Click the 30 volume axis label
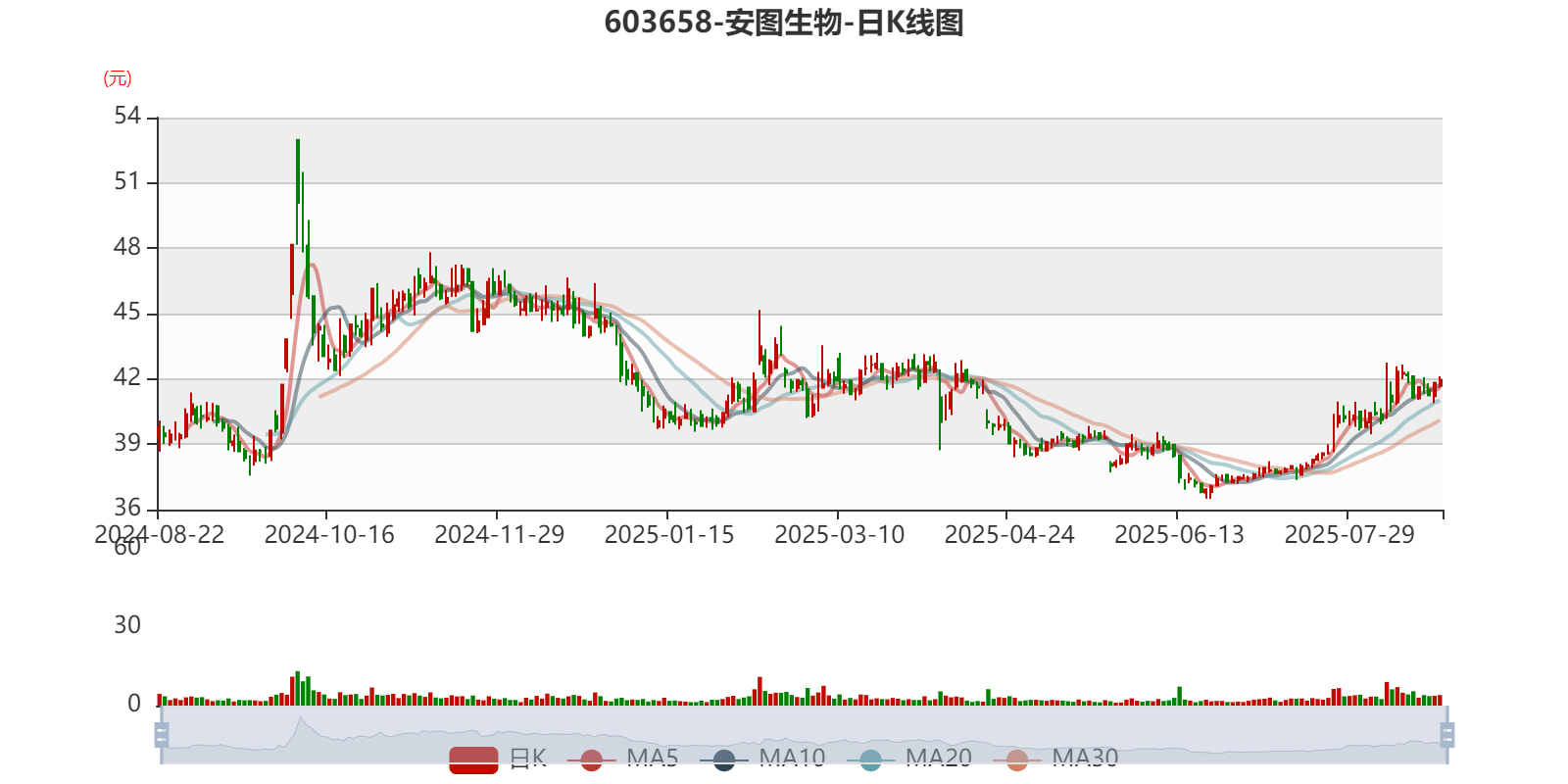1568x784 pixels. coord(127,625)
